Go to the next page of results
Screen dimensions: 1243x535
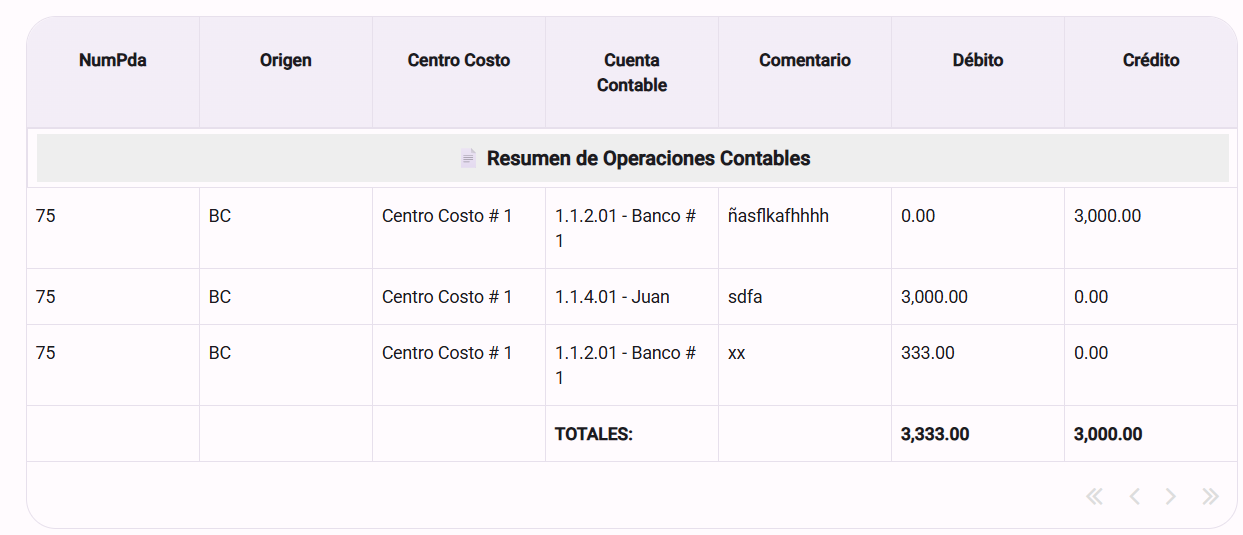point(1171,496)
